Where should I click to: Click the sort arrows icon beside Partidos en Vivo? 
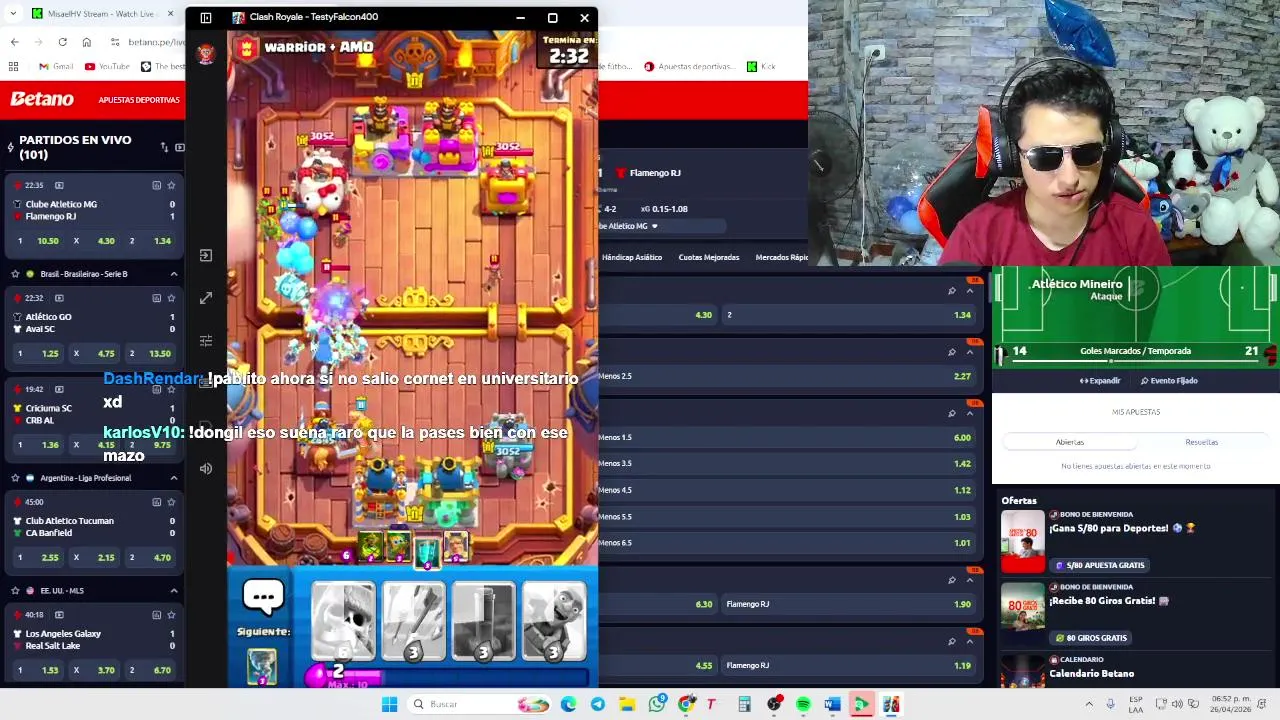[x=164, y=147]
